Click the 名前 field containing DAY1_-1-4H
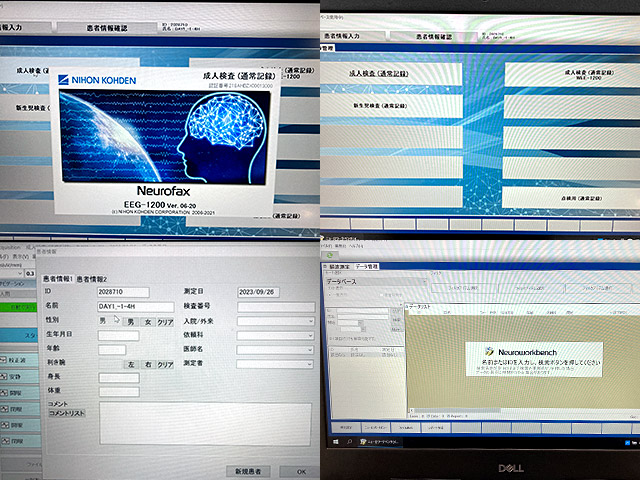The image size is (640, 480). 136,307
